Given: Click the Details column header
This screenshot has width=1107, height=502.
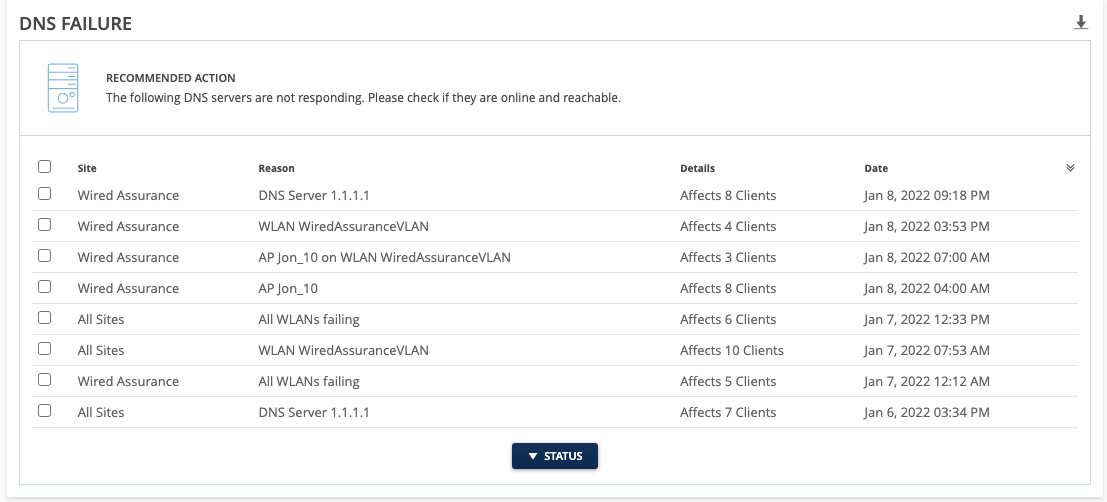Looking at the screenshot, I should tap(697, 168).
